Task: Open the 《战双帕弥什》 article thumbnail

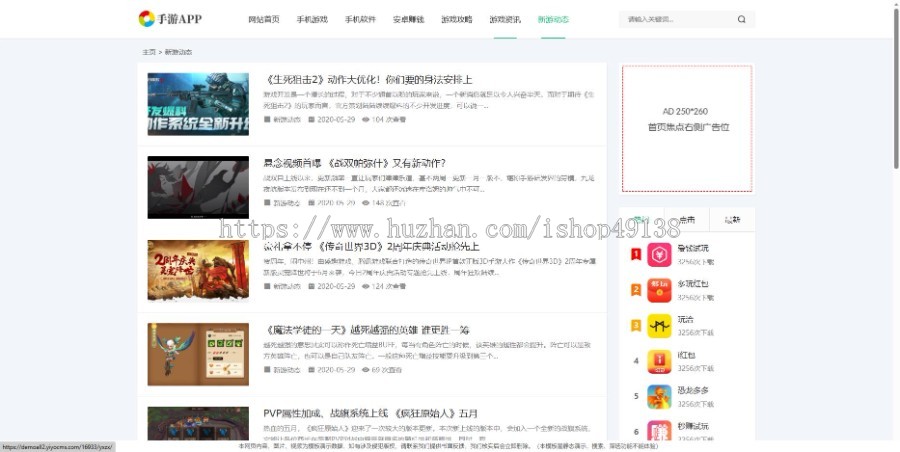Action: pos(198,187)
